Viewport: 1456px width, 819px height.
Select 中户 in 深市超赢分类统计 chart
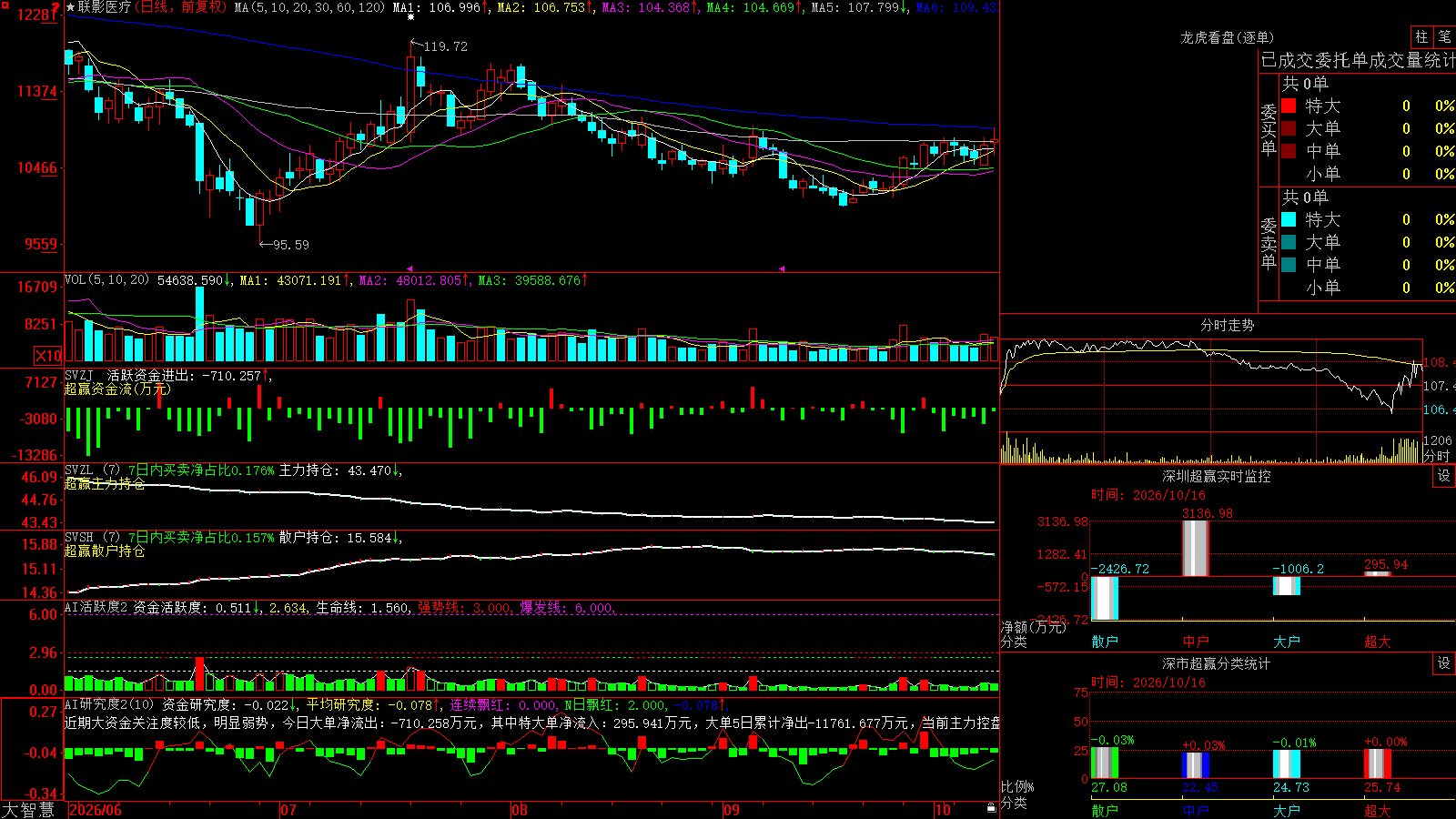click(x=1196, y=810)
